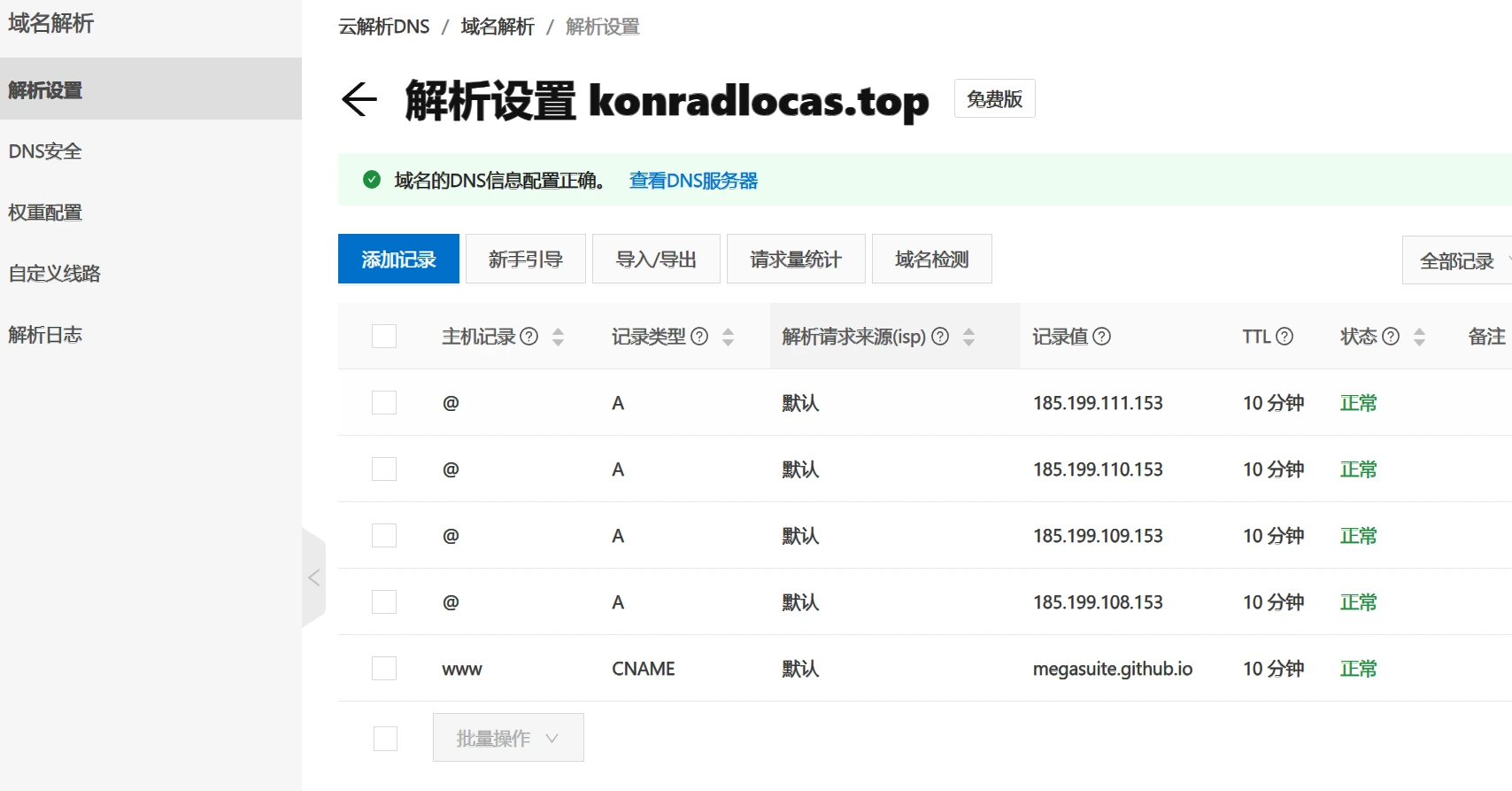Collapse the left sidebar panel handle
The height and width of the screenshot is (791, 1512).
(313, 578)
